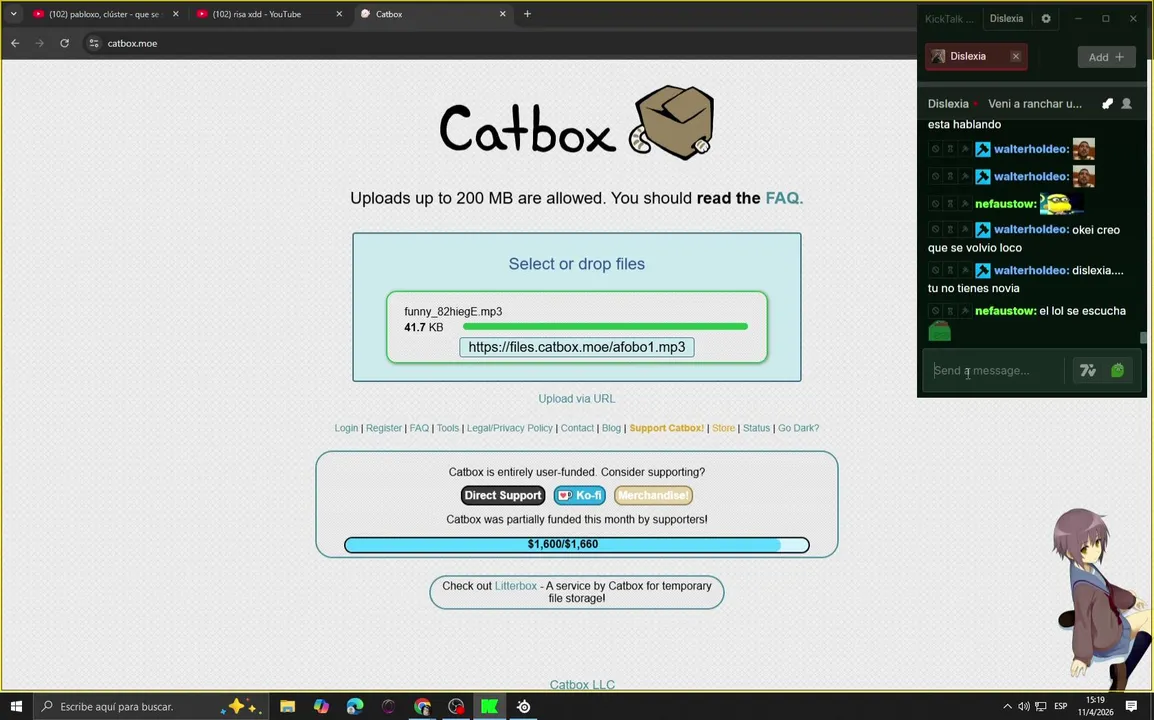
Task: Open the Store link
Action: point(723,428)
